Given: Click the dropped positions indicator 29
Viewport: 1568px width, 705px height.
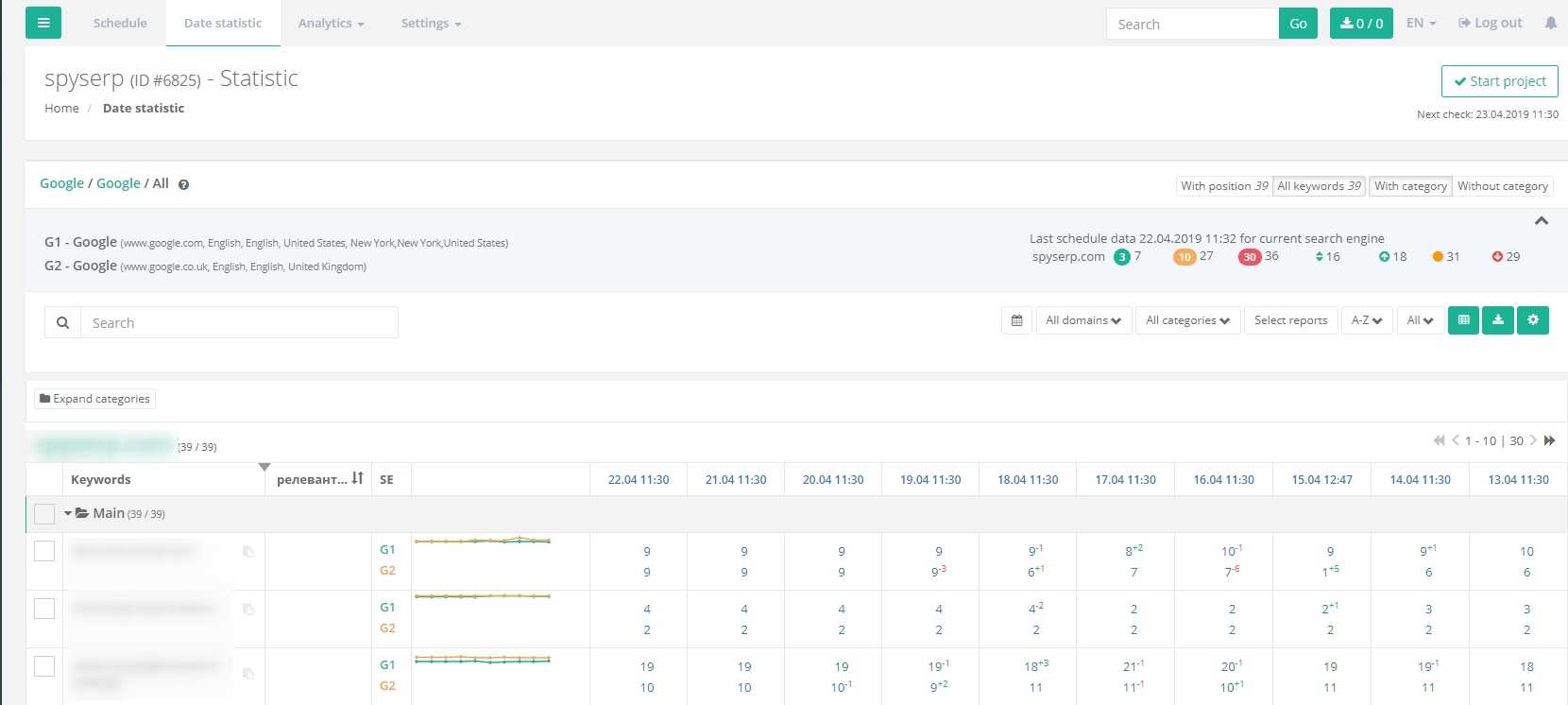Looking at the screenshot, I should 1506,256.
